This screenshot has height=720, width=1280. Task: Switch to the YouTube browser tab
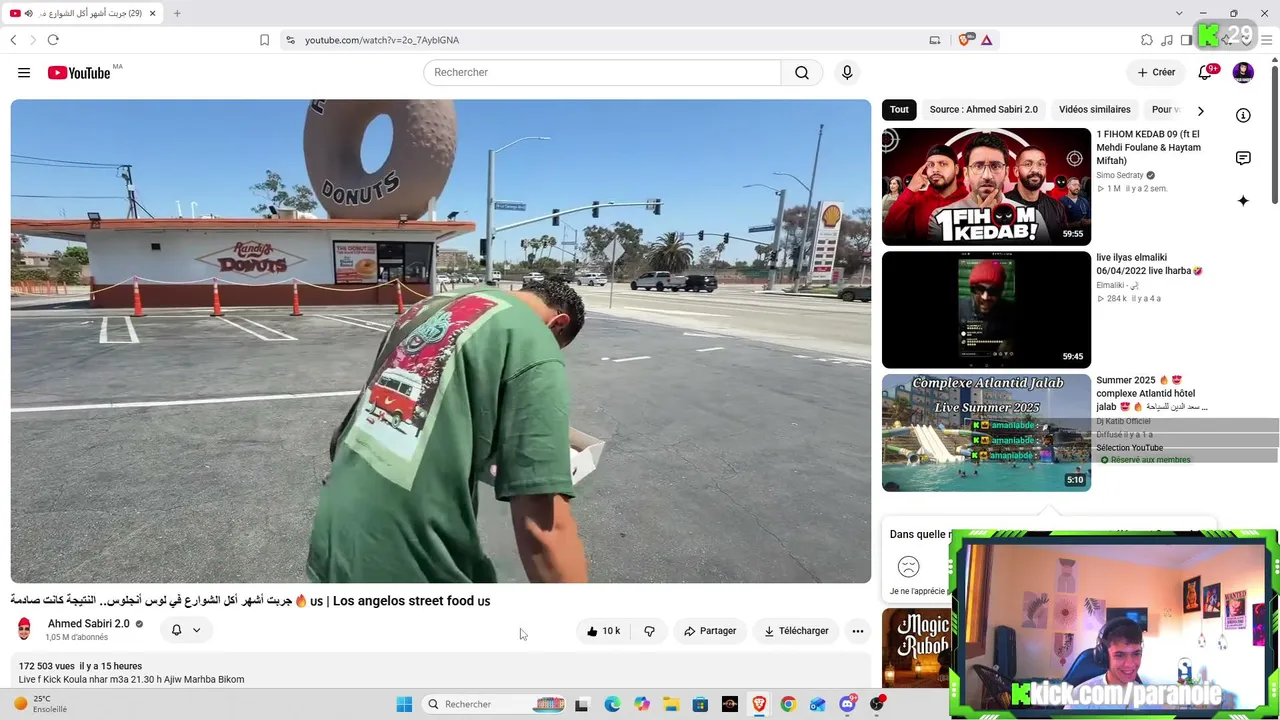pyautogui.click(x=82, y=13)
